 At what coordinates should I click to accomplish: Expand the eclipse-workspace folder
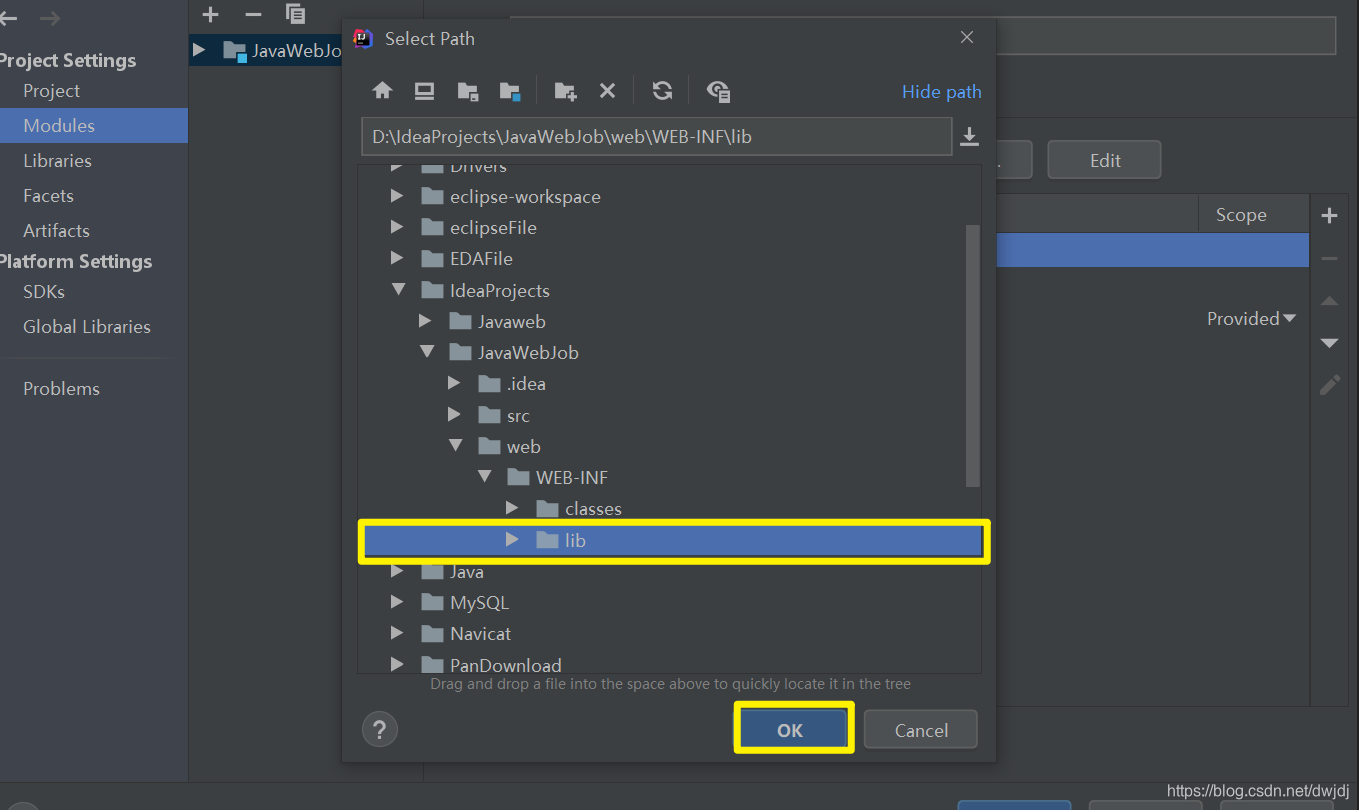(397, 196)
